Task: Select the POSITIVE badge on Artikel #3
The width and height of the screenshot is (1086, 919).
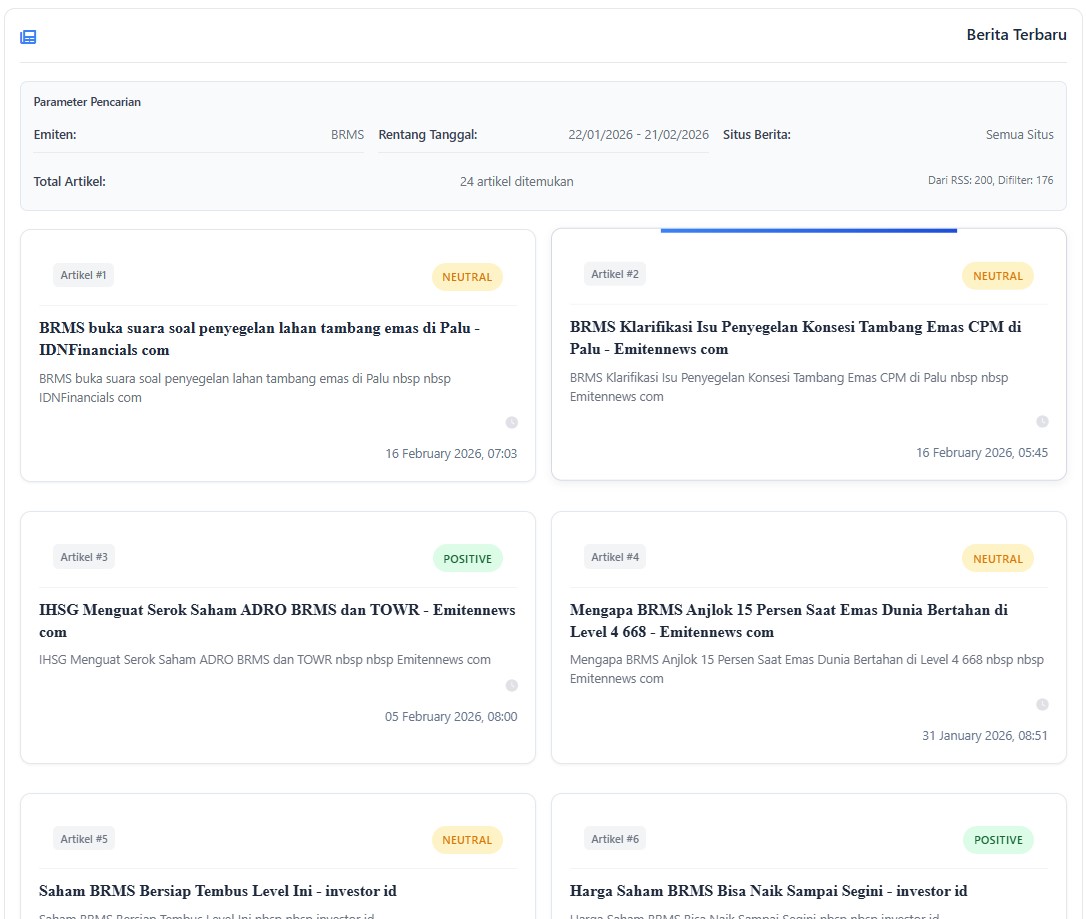Action: pyautogui.click(x=467, y=559)
